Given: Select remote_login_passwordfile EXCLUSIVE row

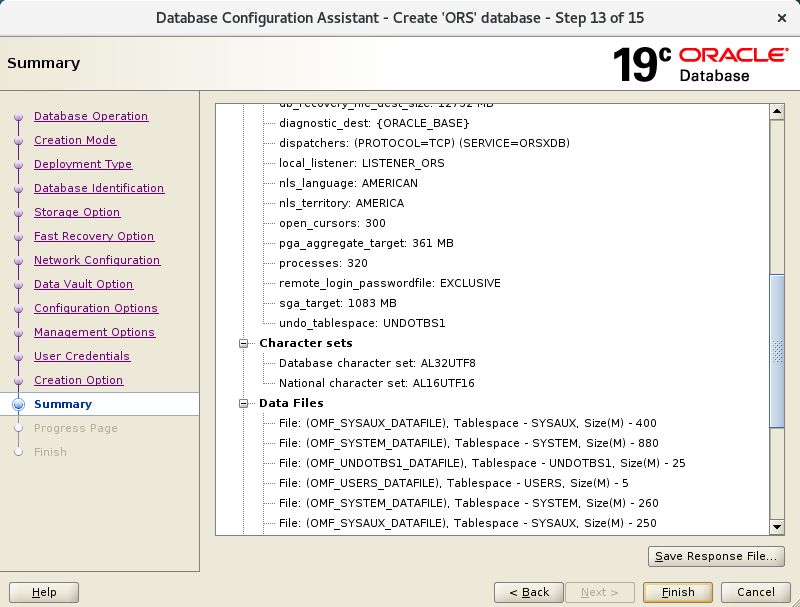Looking at the screenshot, I should coord(390,283).
